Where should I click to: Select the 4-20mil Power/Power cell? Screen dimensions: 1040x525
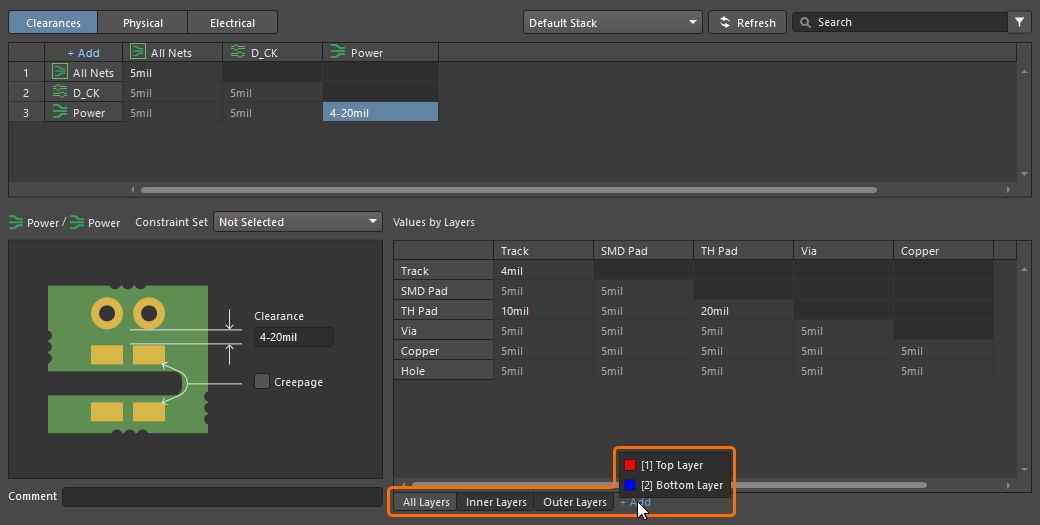pyautogui.click(x=380, y=112)
